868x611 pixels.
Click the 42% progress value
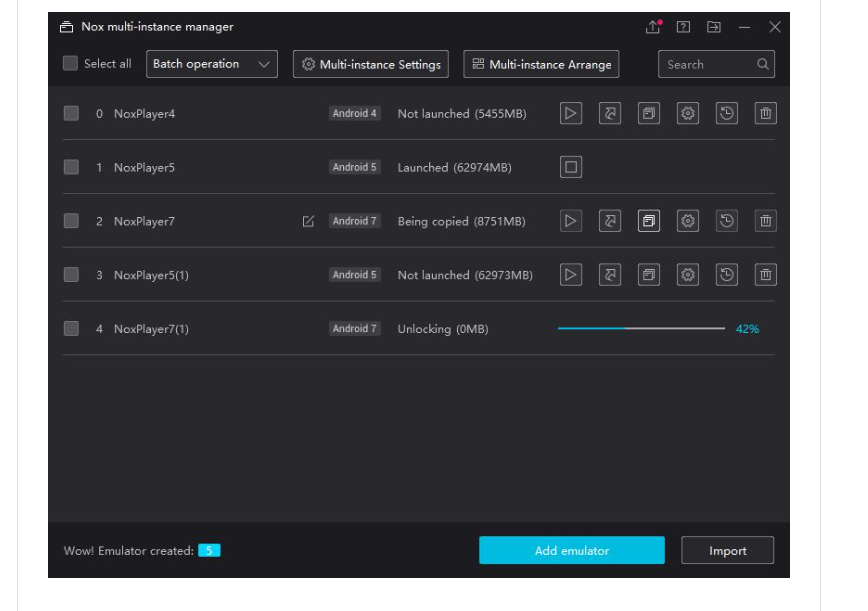pyautogui.click(x=747, y=329)
